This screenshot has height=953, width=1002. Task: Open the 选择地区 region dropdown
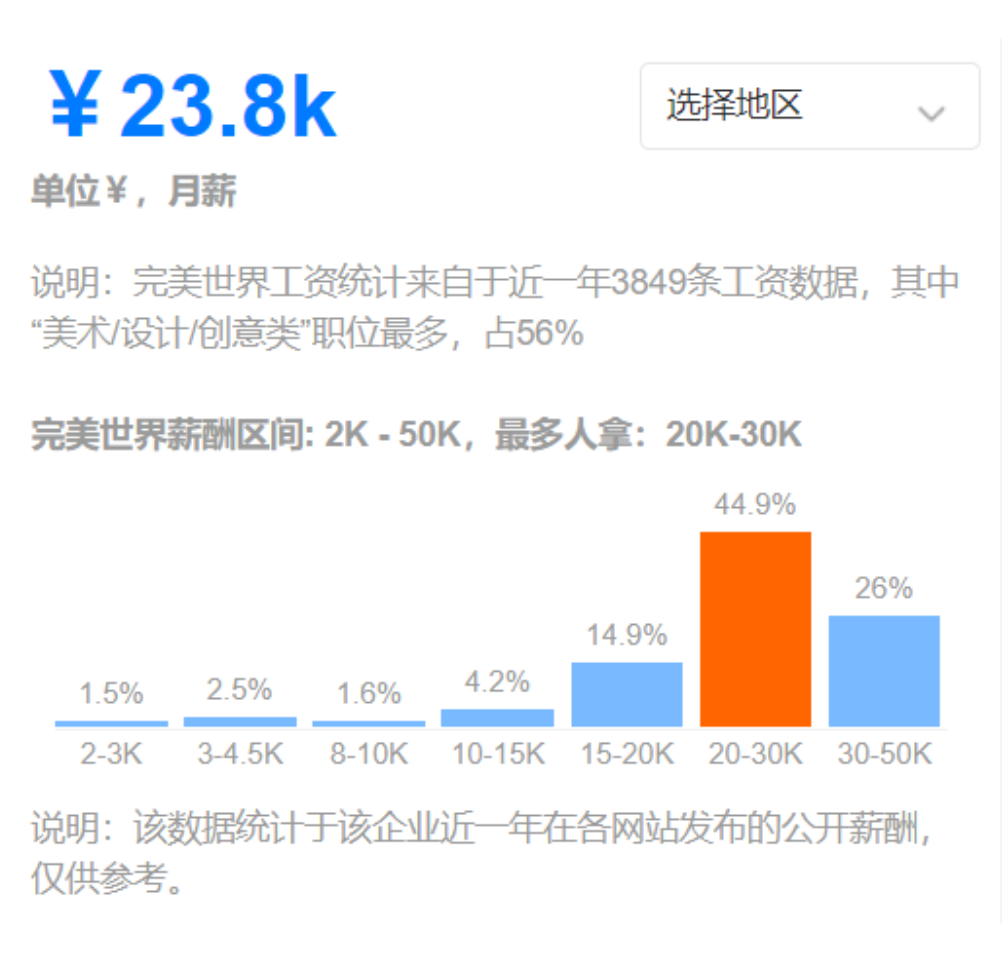810,105
